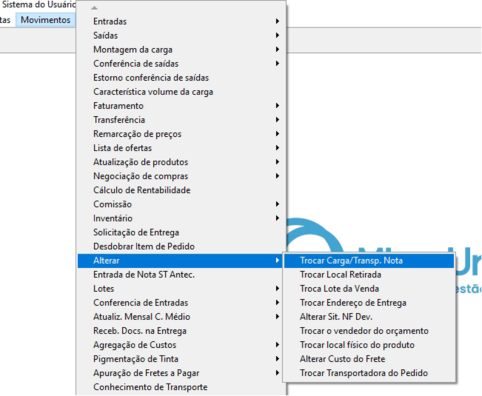Viewport: 482px width, 396px height.
Task: Choose Trocar Carga/Transp. Nota
Action: pyautogui.click(x=369, y=260)
